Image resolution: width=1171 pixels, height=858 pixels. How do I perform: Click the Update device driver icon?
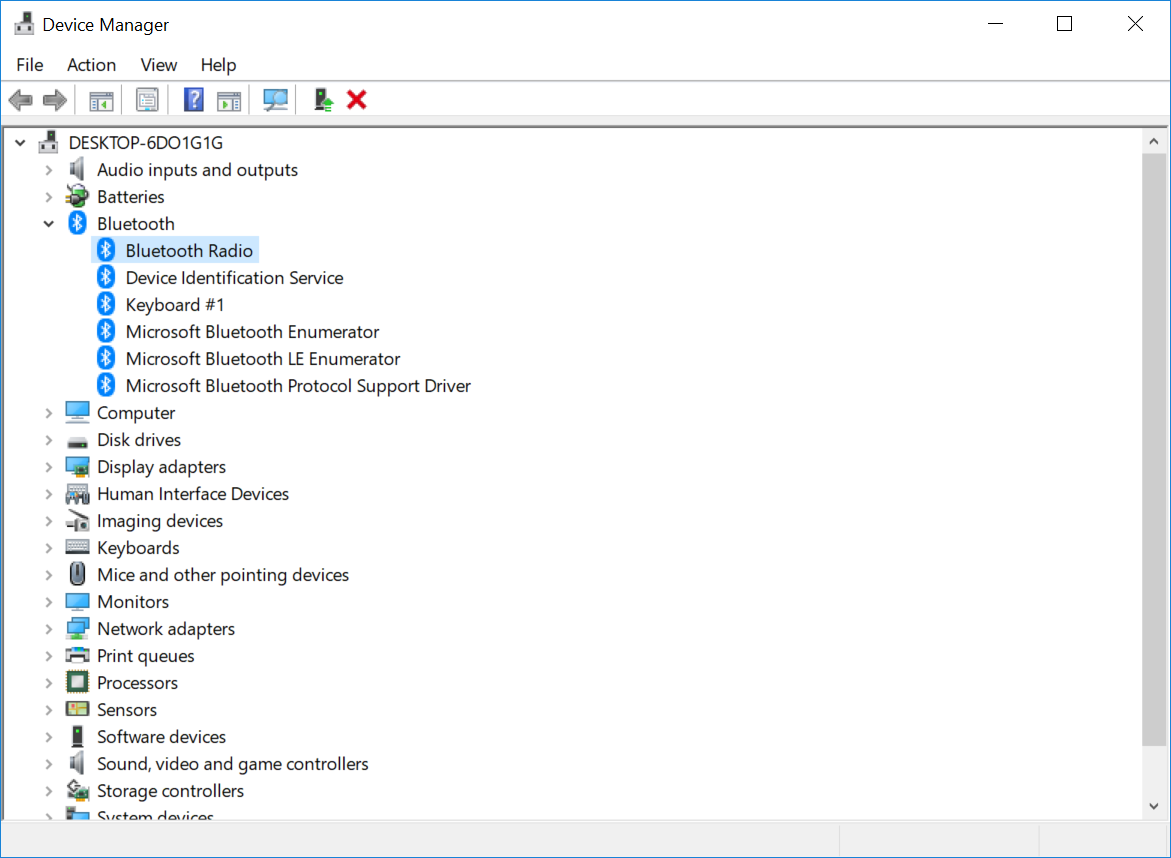tap(323, 100)
